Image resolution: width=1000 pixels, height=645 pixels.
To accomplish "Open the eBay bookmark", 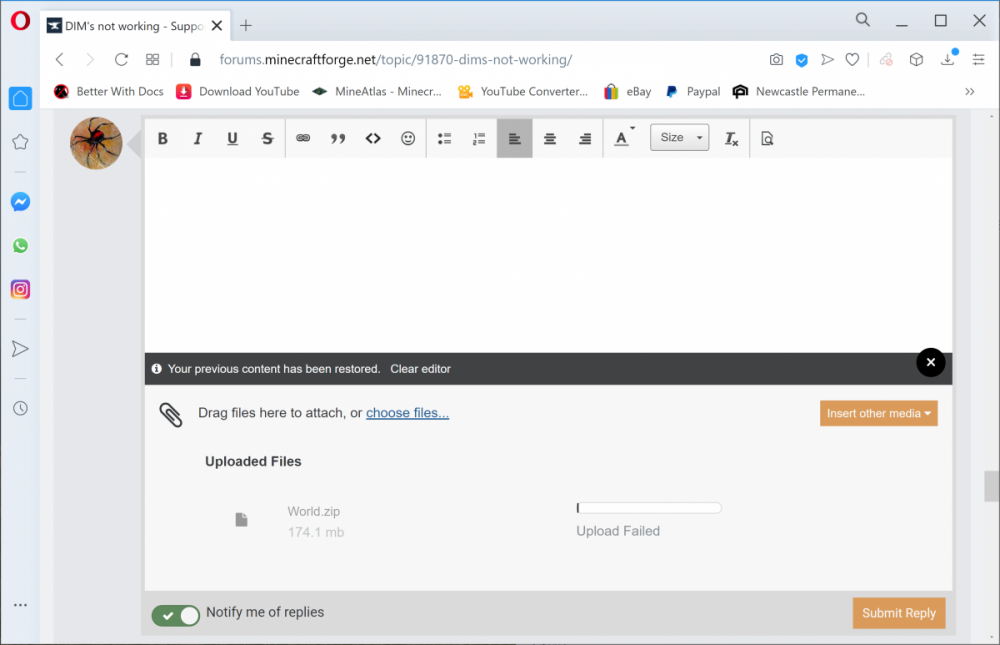I will [x=628, y=91].
